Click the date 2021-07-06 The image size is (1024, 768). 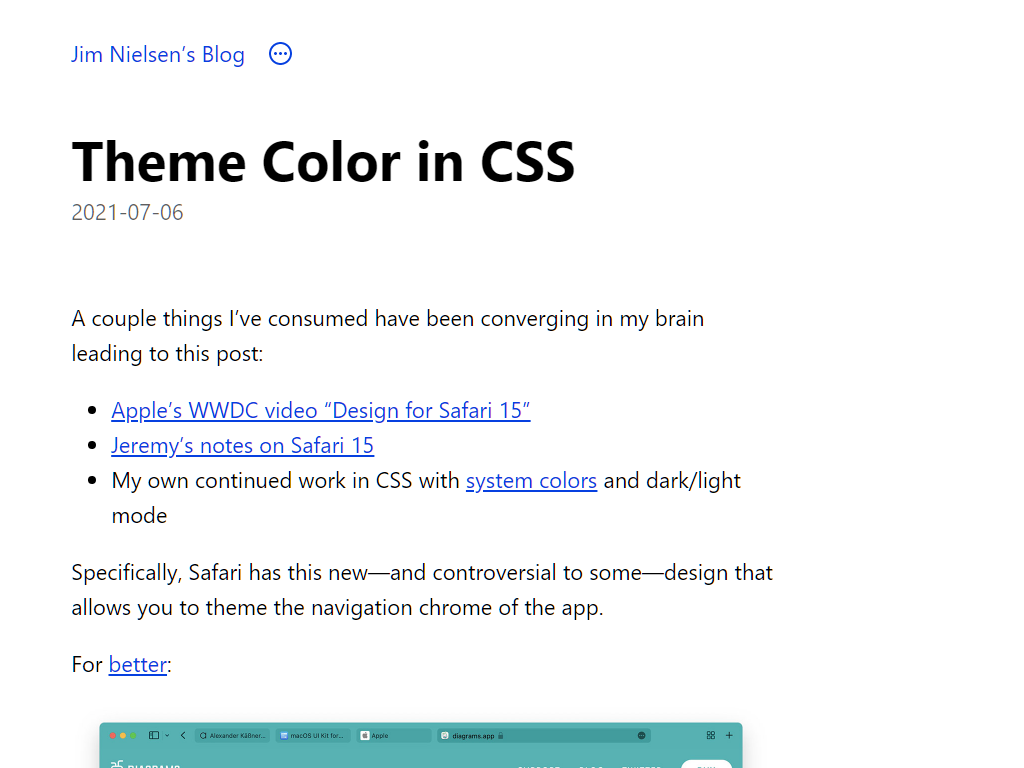[x=127, y=213]
